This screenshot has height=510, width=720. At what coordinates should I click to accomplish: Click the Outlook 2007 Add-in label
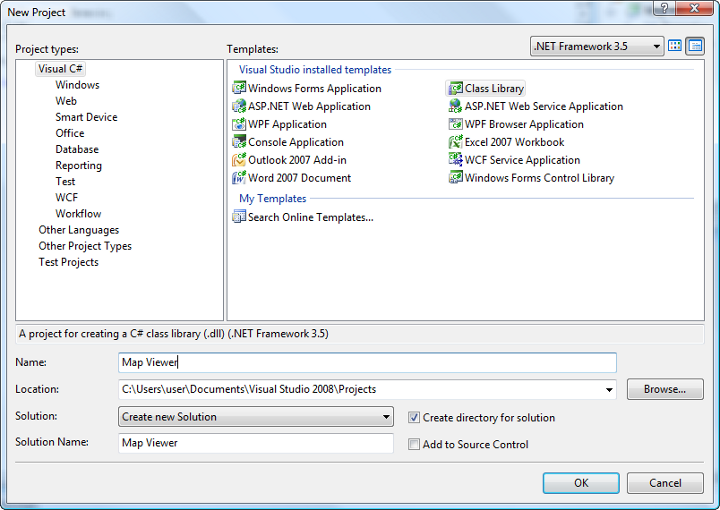297,160
